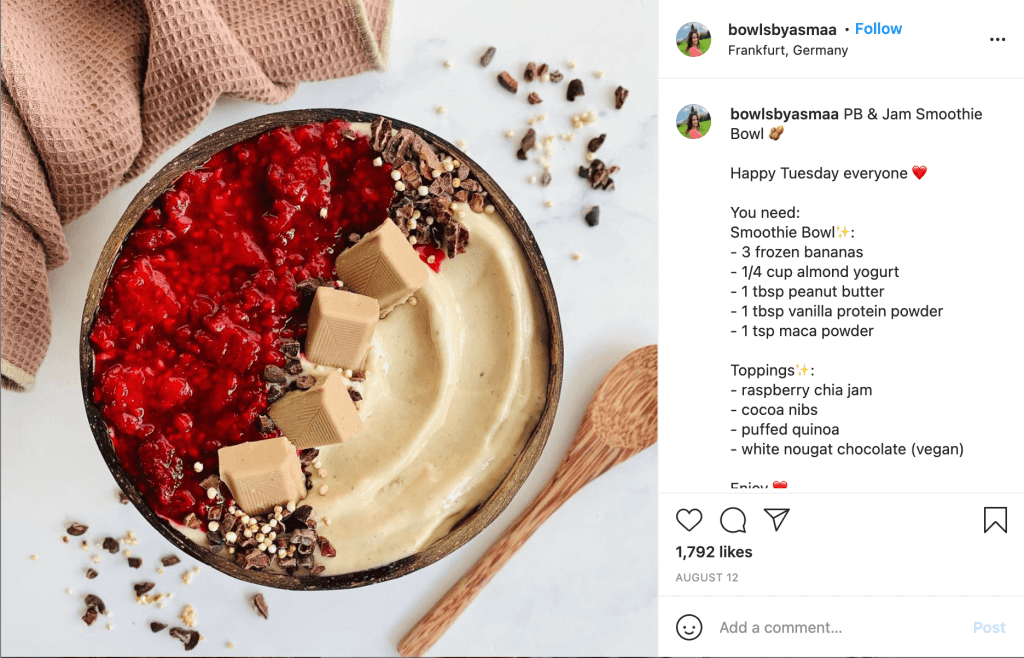Click the smoothie bowl photo
This screenshot has height=658, width=1024.
click(329, 329)
